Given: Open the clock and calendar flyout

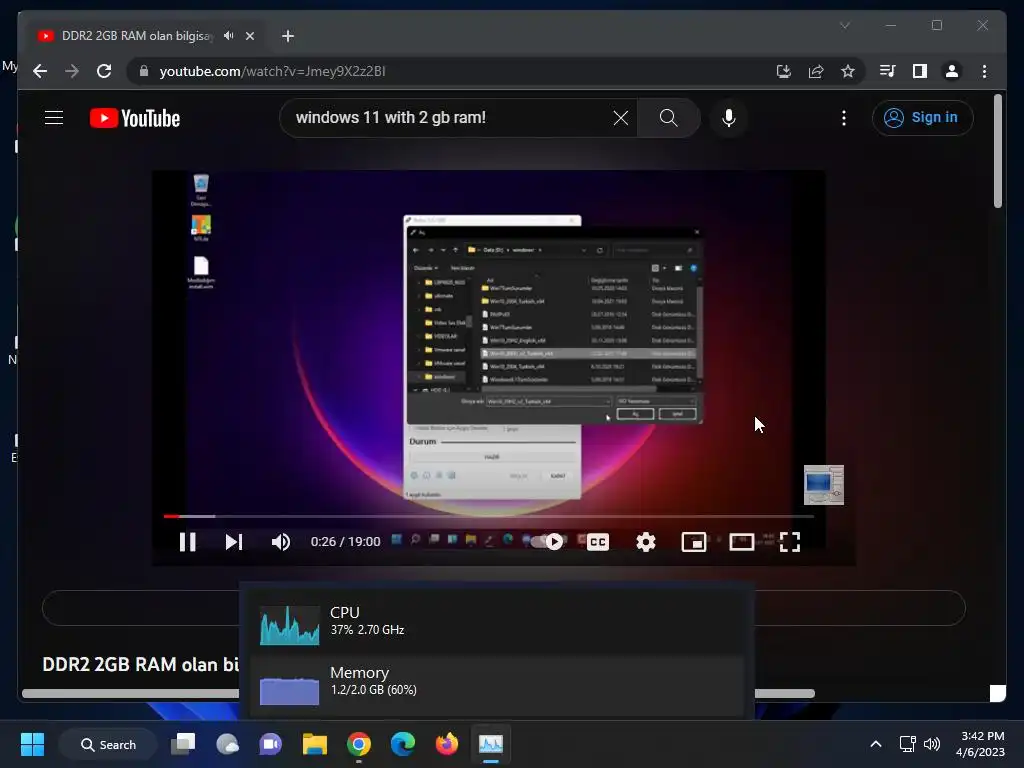Looking at the screenshot, I should [980, 744].
